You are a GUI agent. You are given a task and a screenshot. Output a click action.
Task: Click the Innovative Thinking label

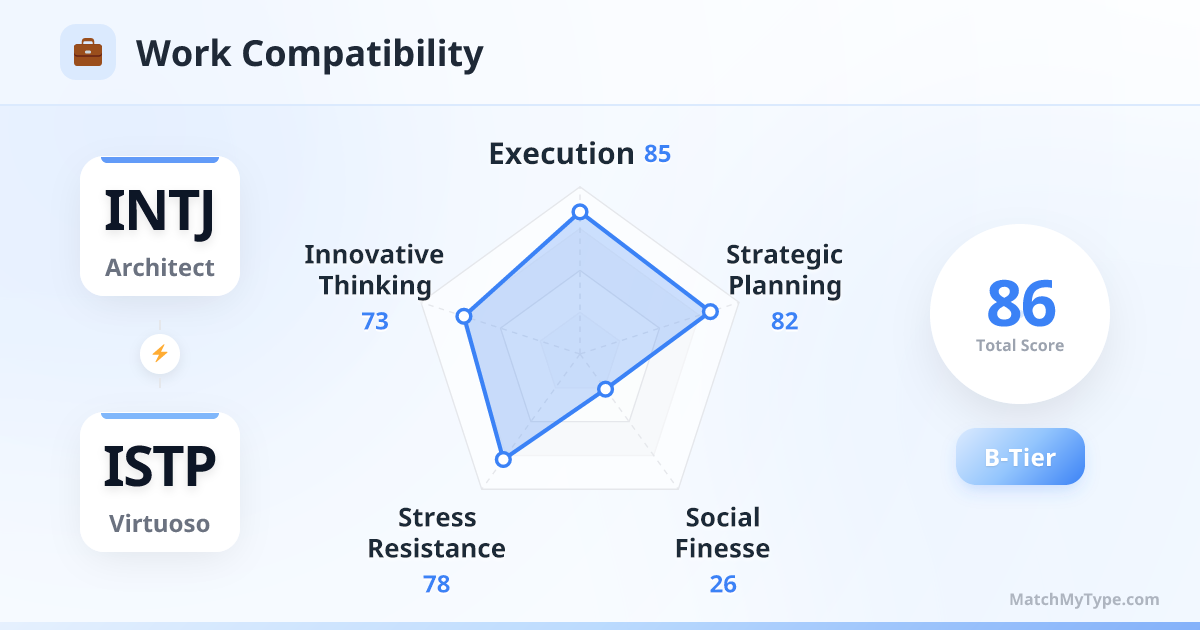(375, 270)
